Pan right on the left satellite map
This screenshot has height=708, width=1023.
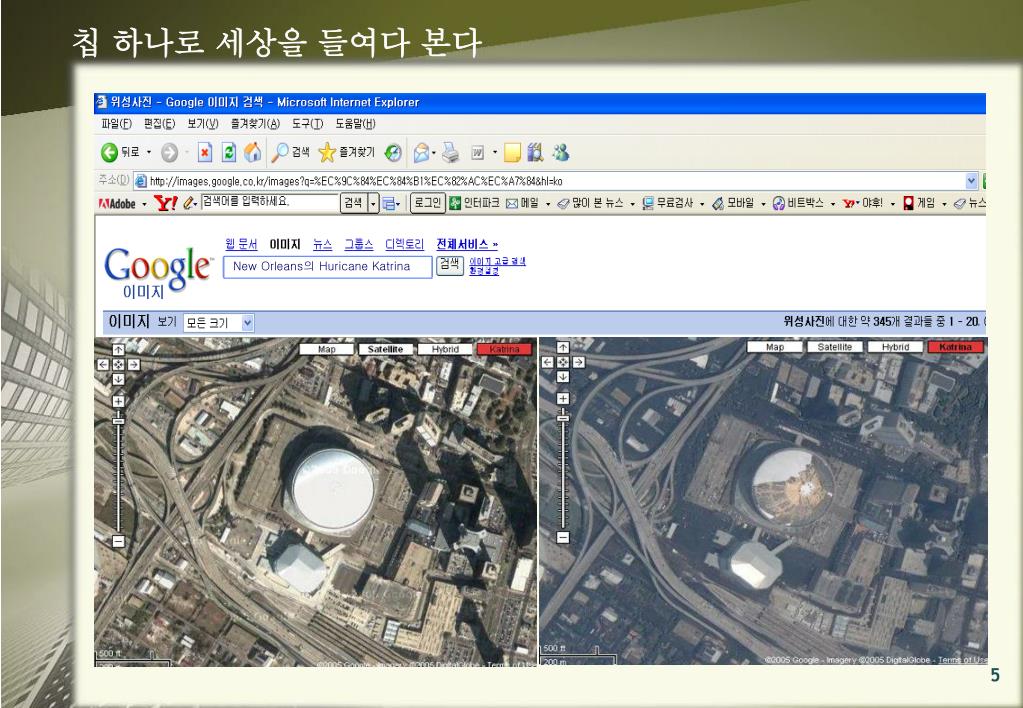click(x=134, y=365)
